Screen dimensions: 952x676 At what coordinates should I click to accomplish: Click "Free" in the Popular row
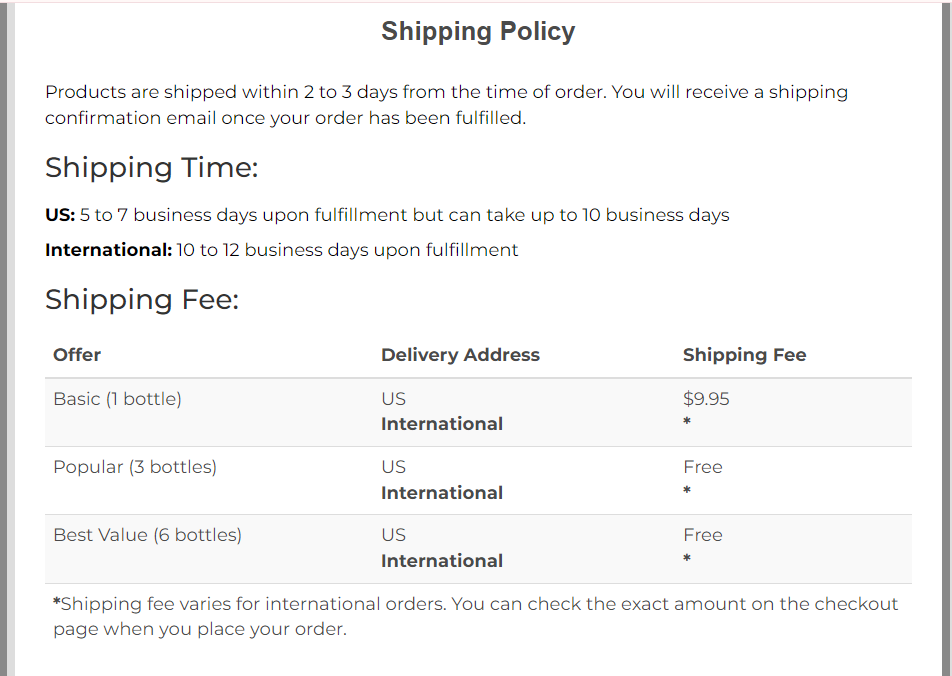tap(702, 467)
